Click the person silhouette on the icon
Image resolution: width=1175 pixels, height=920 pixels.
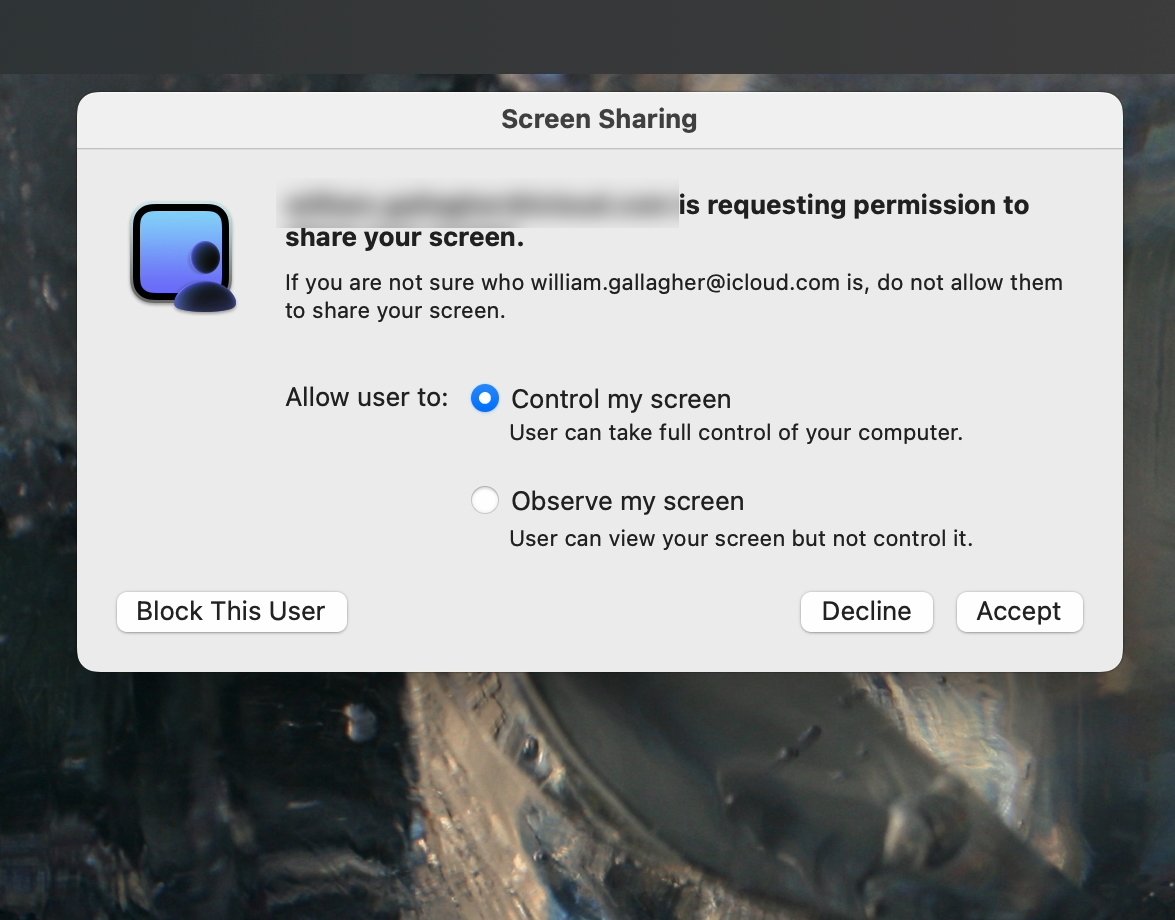coord(206,279)
